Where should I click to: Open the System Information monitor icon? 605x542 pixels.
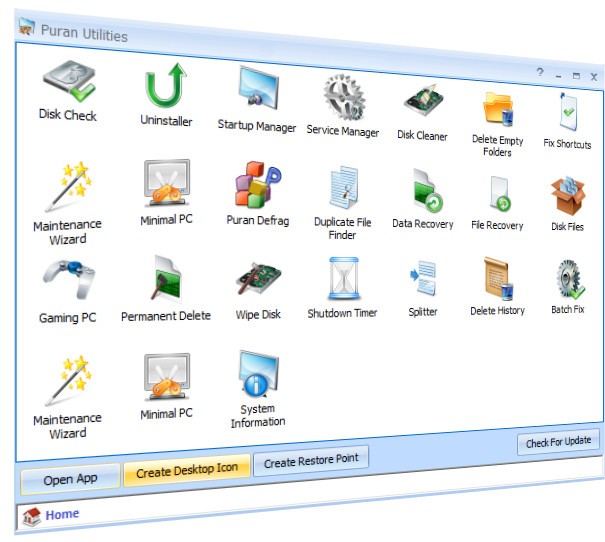point(259,374)
